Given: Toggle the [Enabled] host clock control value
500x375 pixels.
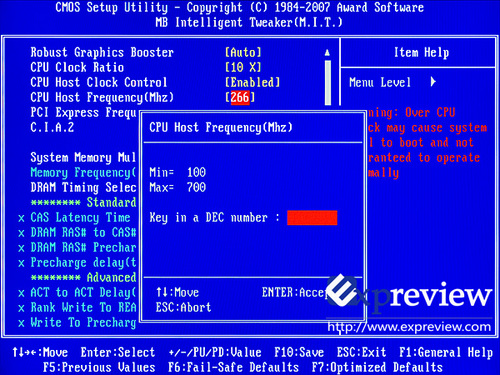Looking at the screenshot, I should pyautogui.click(x=252, y=83).
